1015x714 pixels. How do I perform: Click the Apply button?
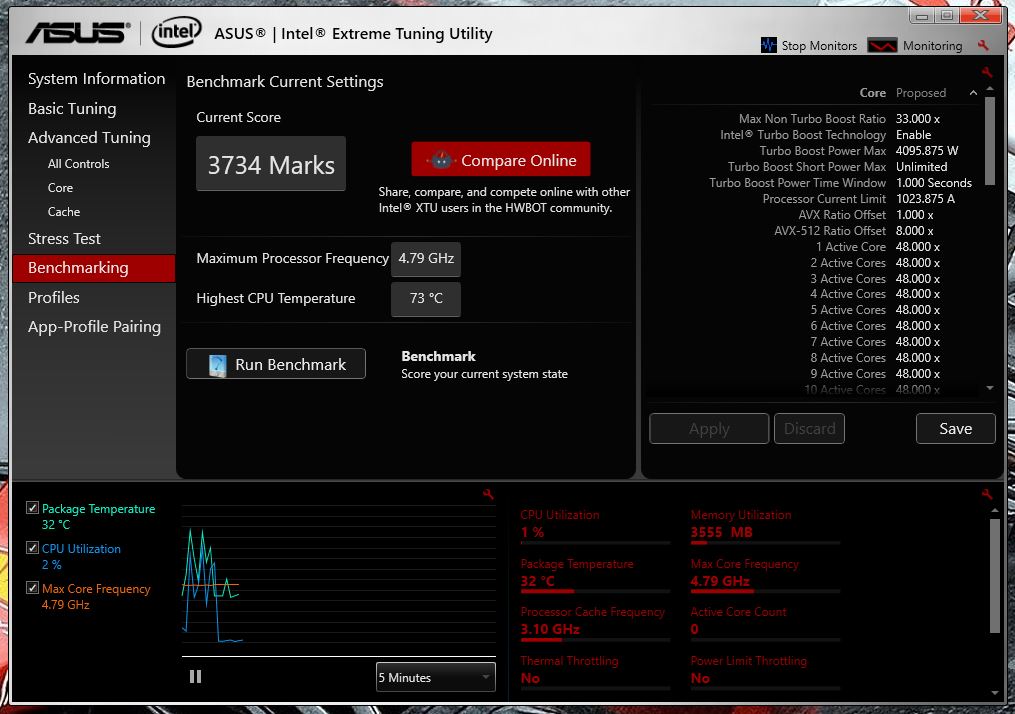click(709, 429)
